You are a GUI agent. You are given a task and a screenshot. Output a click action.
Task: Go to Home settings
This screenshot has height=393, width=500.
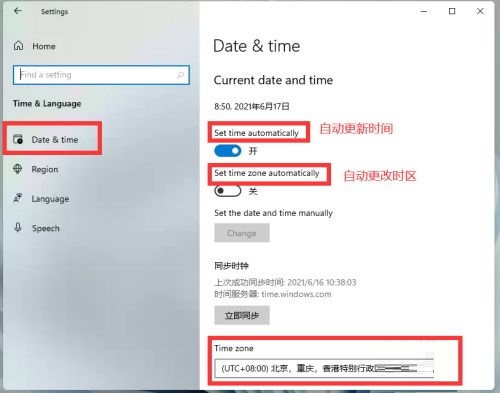44,46
